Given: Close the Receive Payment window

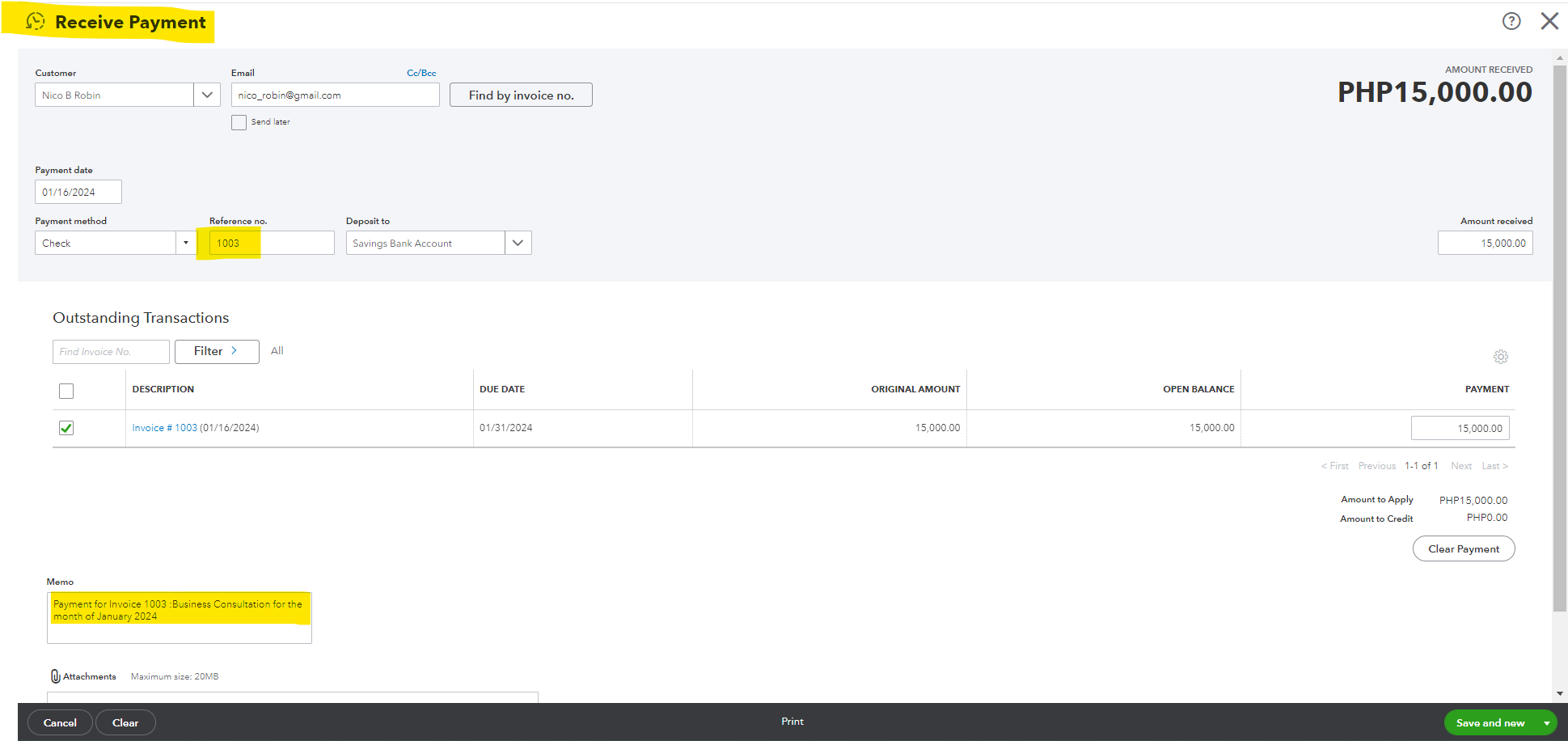Looking at the screenshot, I should pyautogui.click(x=1549, y=21).
